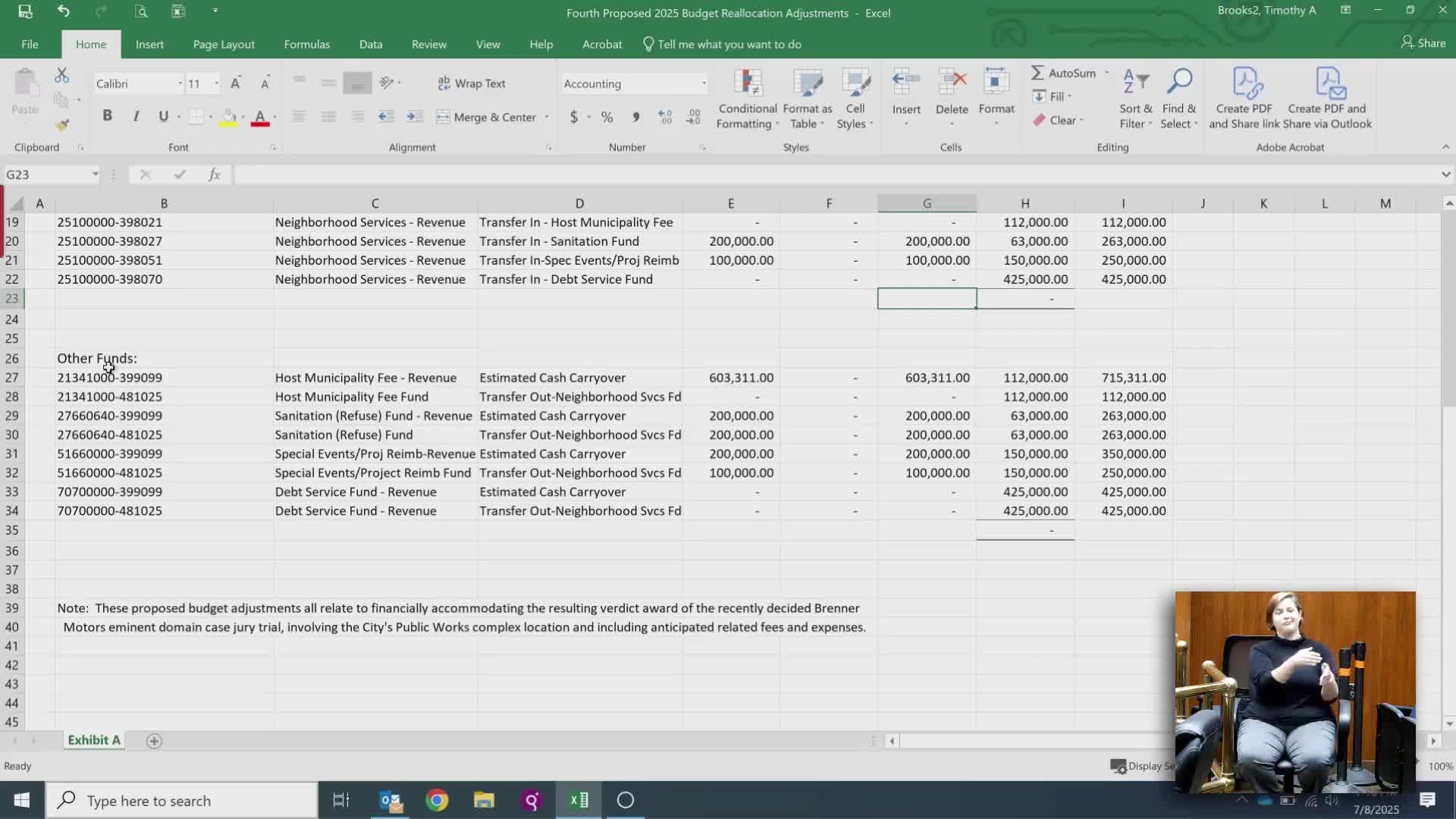Increase font size with the grow icon
Viewport: 1456px width, 819px height.
pyautogui.click(x=236, y=83)
